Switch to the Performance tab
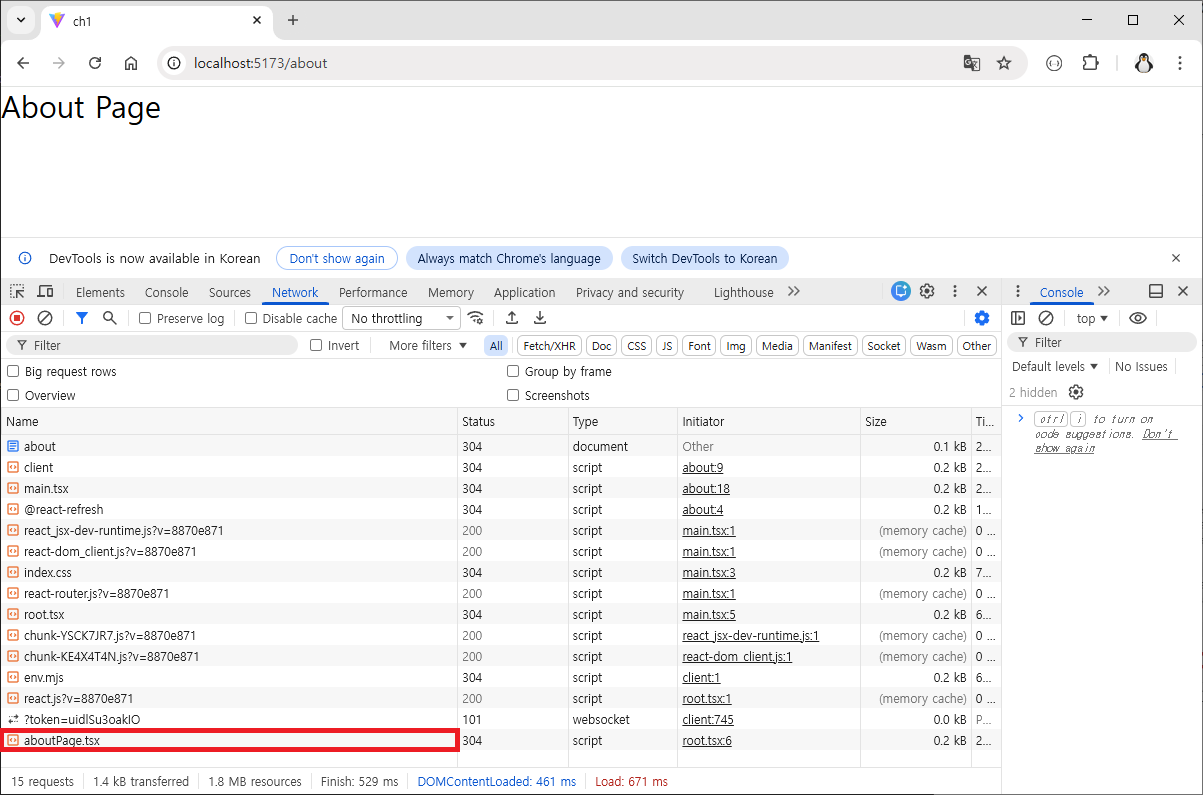This screenshot has width=1203, height=795. 373,292
